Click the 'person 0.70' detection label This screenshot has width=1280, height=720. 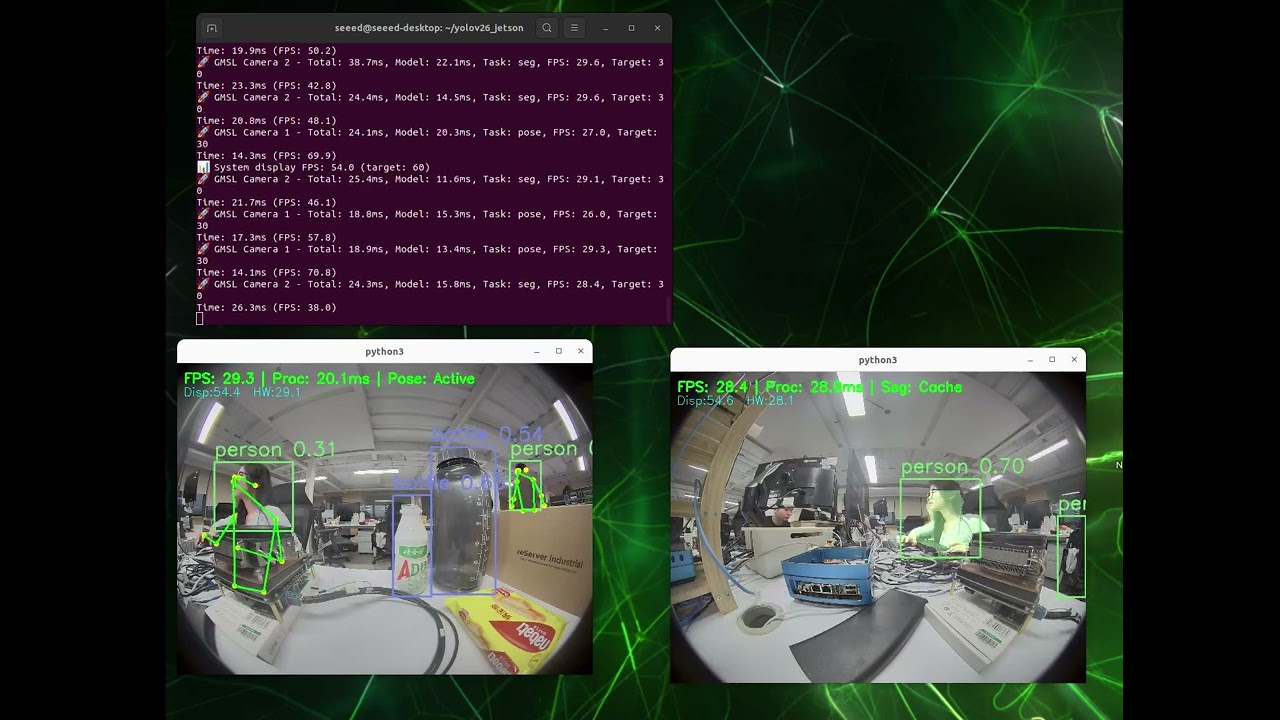click(962, 467)
